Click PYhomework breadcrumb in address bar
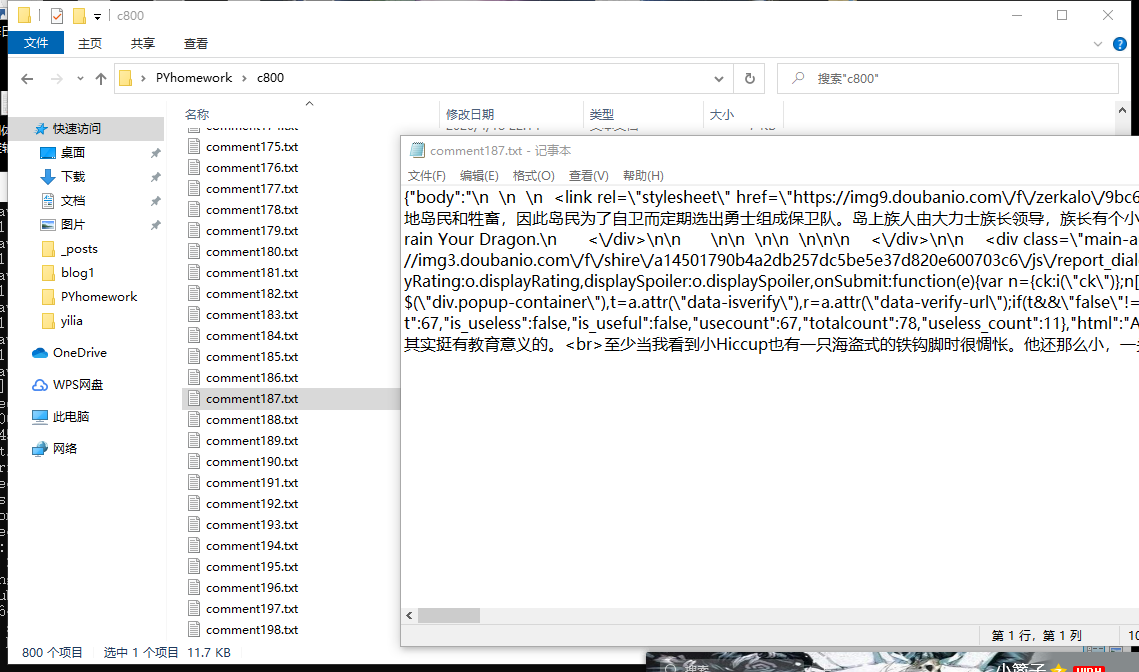1139x672 pixels. click(194, 78)
